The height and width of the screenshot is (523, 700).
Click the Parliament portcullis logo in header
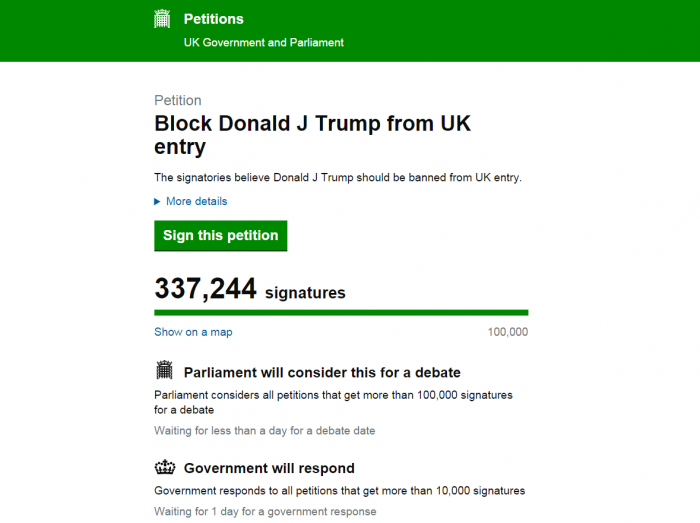point(163,19)
